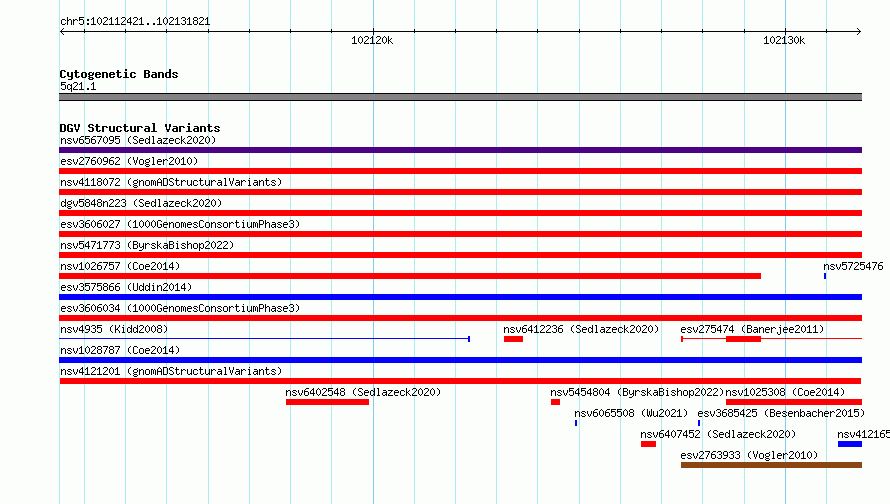
Task: Click the tiny blue esv3685425 mark
Action: pyautogui.click(x=699, y=423)
